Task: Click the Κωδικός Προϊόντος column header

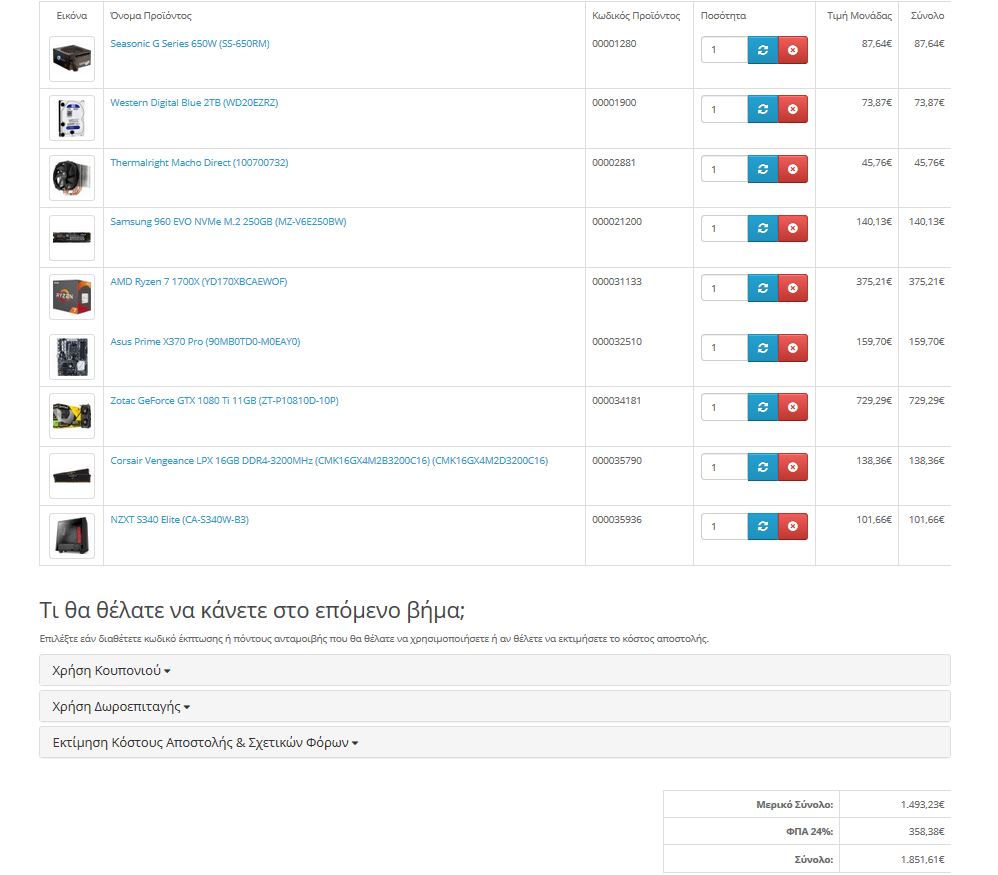Action: [636, 15]
